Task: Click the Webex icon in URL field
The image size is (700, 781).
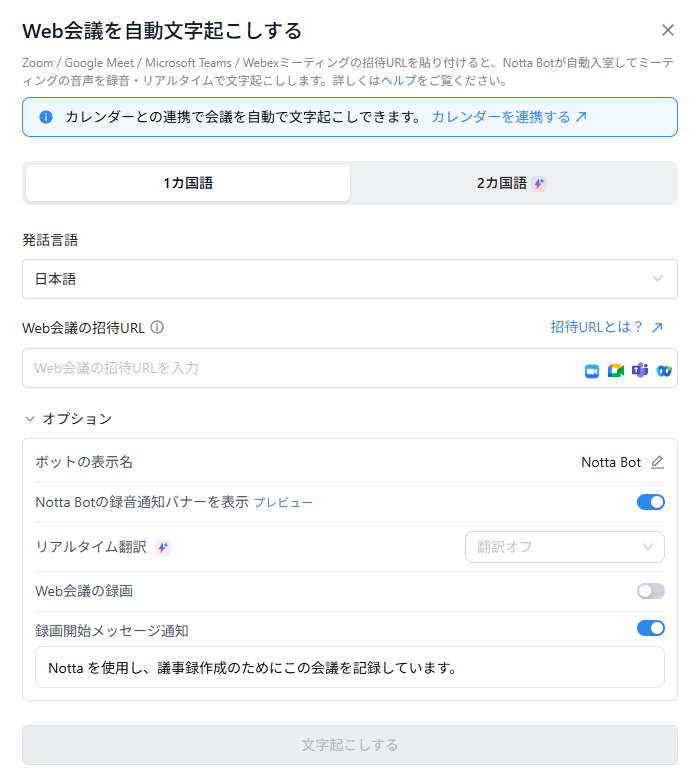Action: click(x=664, y=371)
